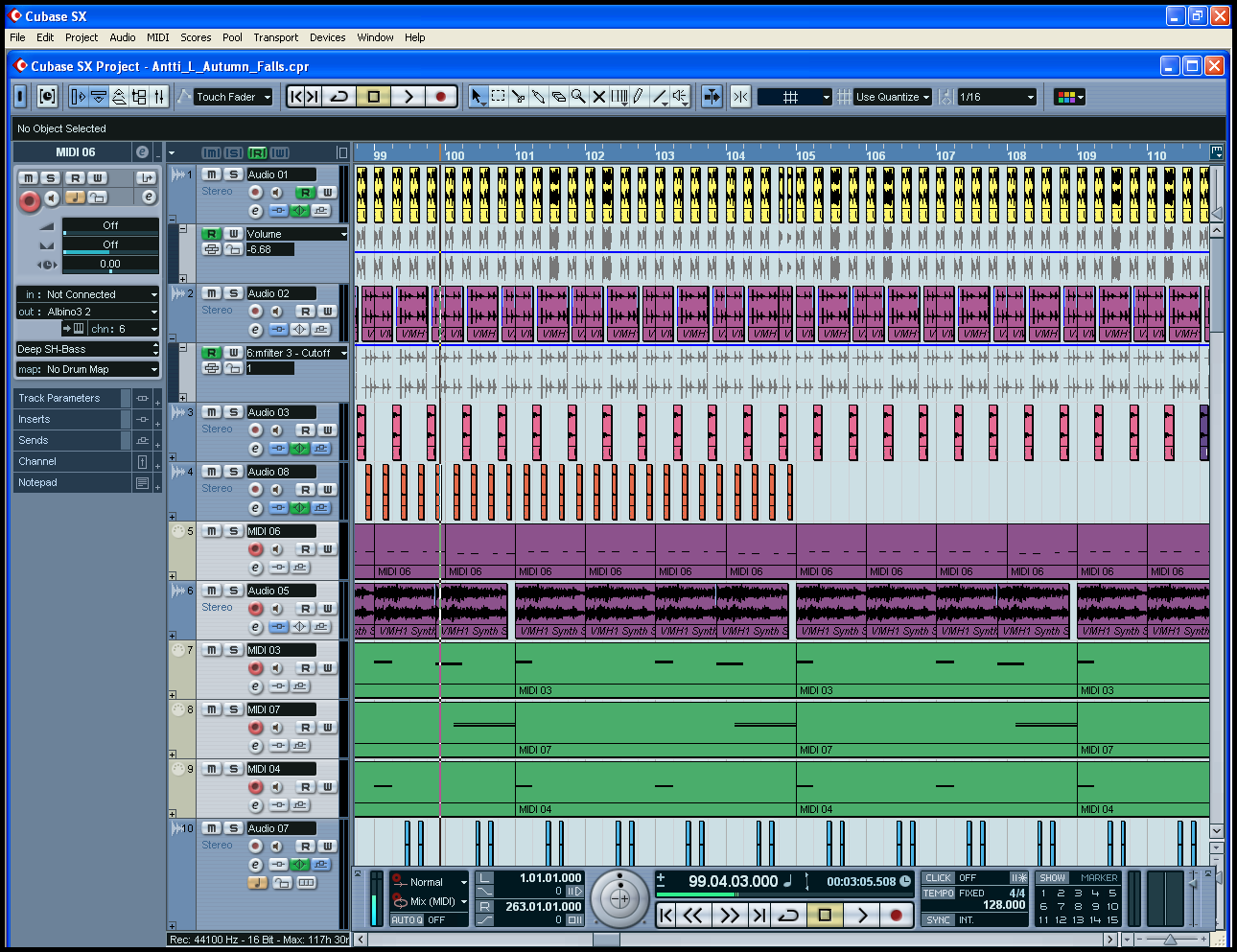Toggle CLICK metronome in transport panel
1237x952 pixels.
939,877
